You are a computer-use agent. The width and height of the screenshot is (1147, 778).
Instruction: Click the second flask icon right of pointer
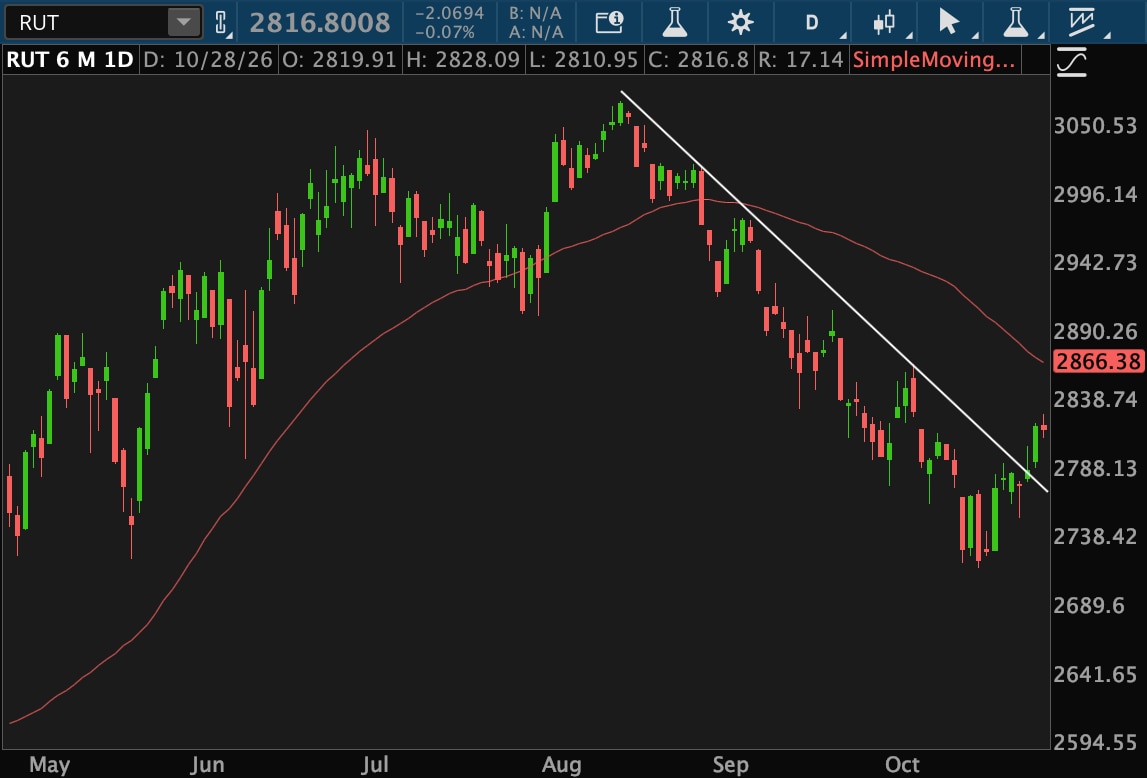[x=1015, y=23]
